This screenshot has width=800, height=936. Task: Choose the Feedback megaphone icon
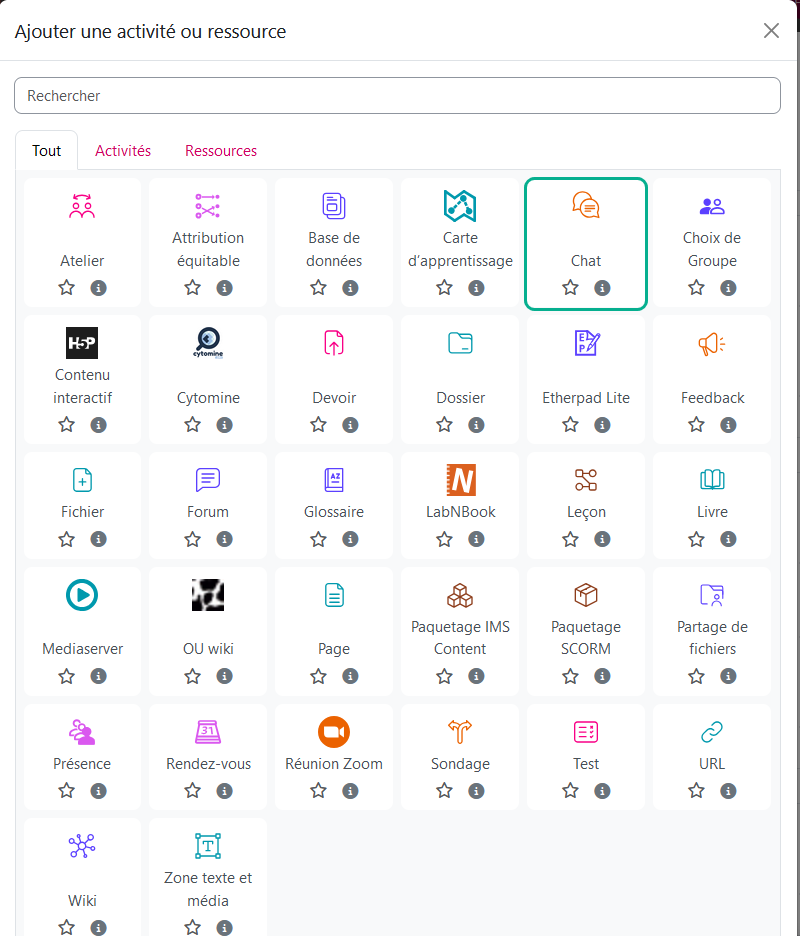pos(712,343)
